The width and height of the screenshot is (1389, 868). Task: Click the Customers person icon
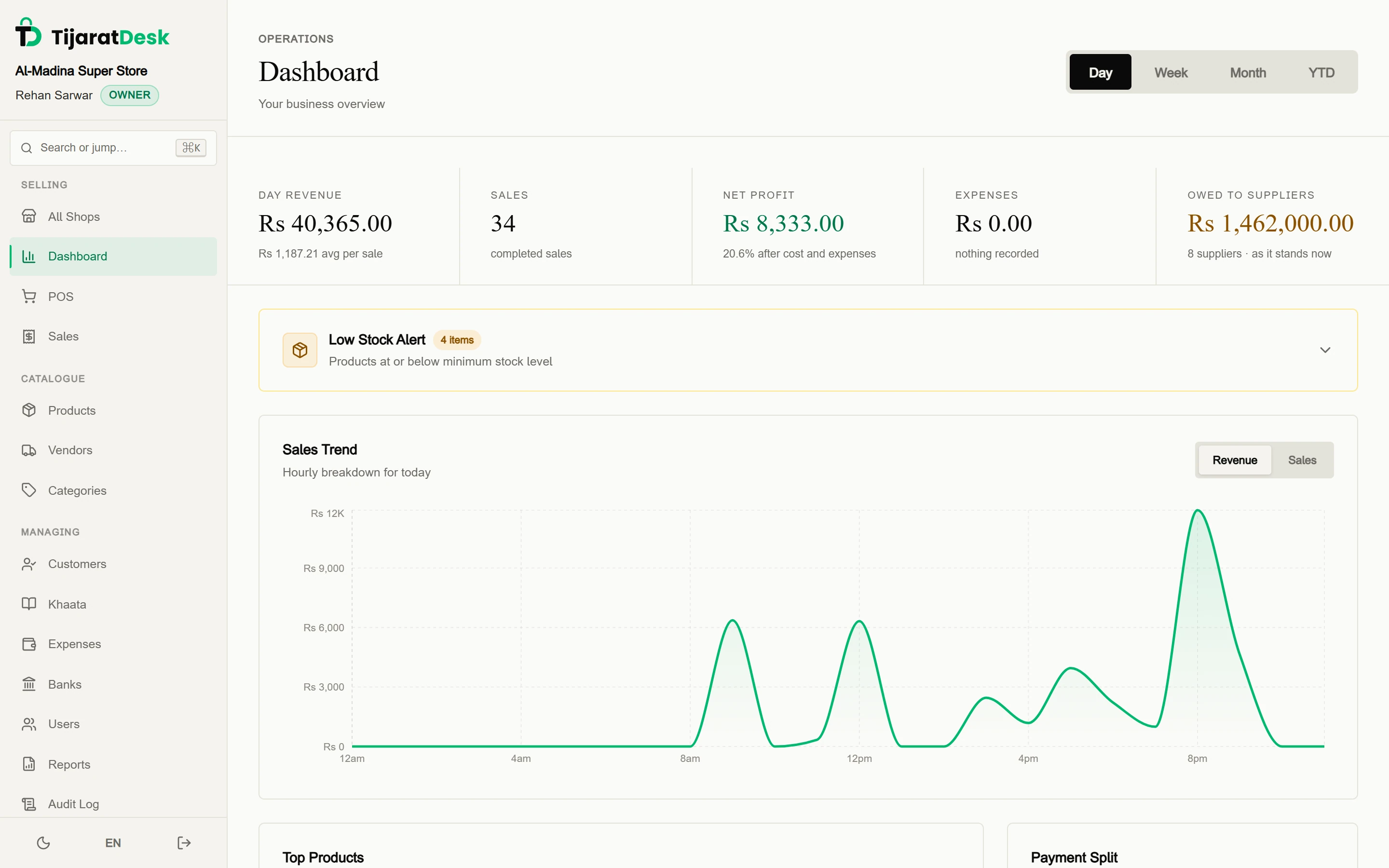29,564
